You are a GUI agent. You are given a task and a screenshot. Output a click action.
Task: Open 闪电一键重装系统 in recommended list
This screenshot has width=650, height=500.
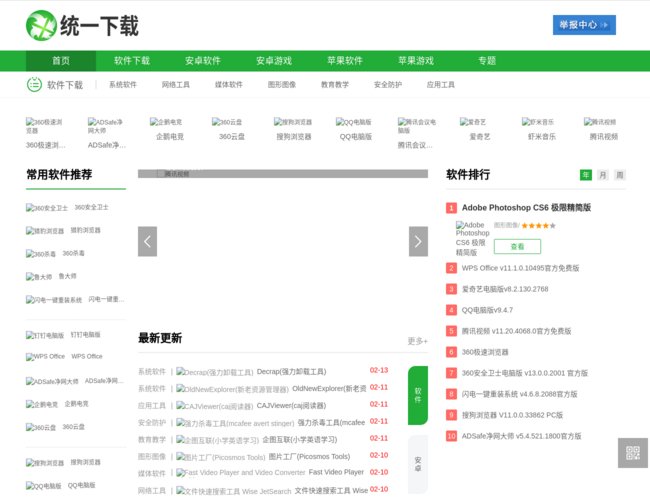(75, 299)
